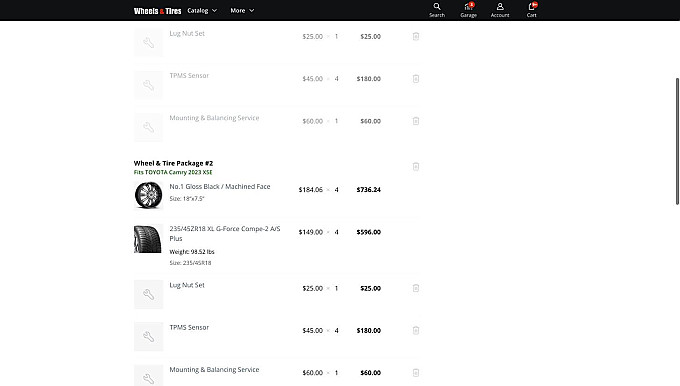The image size is (680, 386).
Task: Delete Package #2 Lug Nut Set
Action: (x=415, y=288)
